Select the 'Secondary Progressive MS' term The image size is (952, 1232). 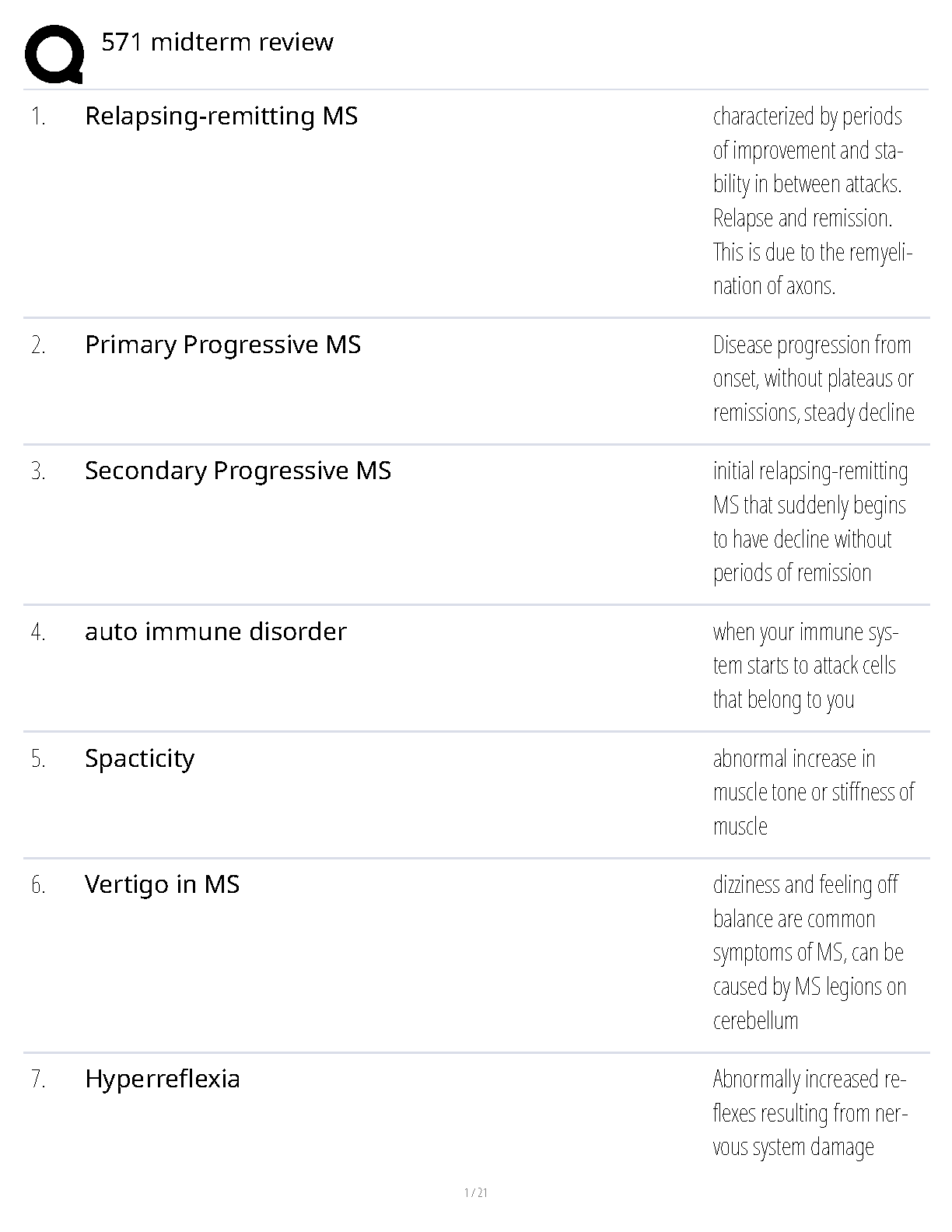point(237,471)
